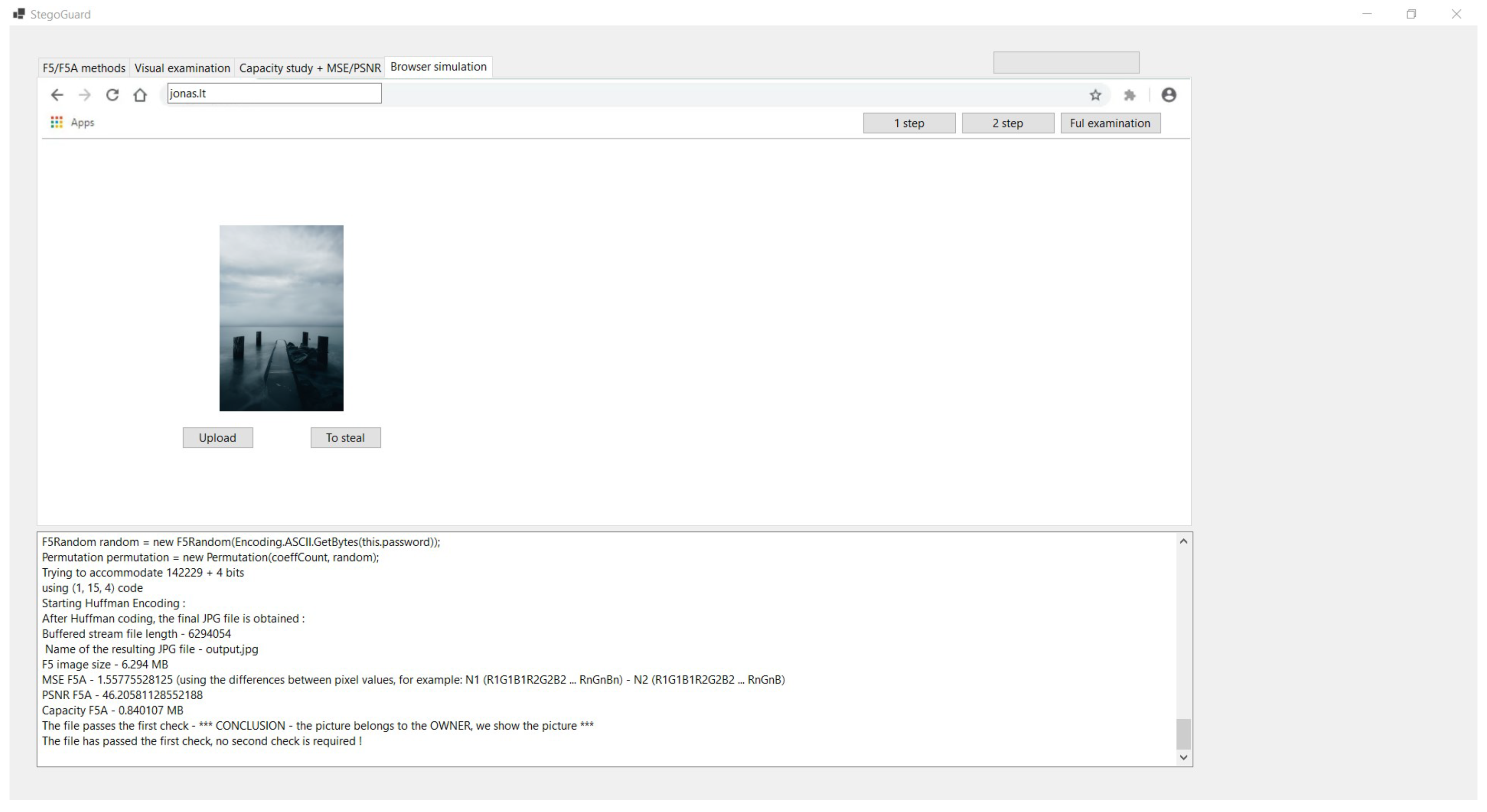1487x812 pixels.
Task: Bookmark page with the star icon
Action: click(x=1095, y=95)
